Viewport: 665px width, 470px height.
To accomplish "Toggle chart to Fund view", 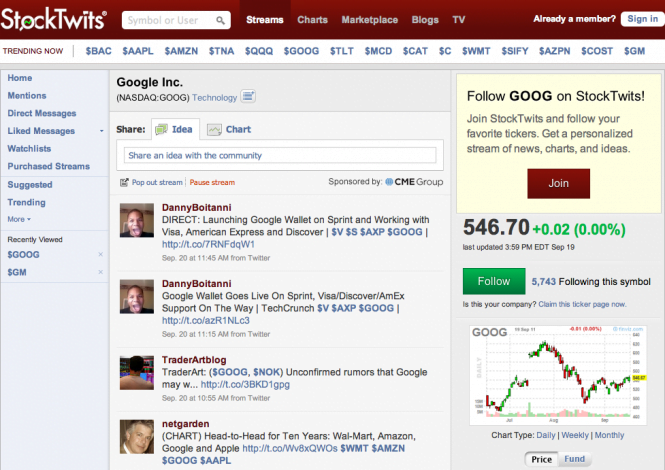I will tap(575, 459).
